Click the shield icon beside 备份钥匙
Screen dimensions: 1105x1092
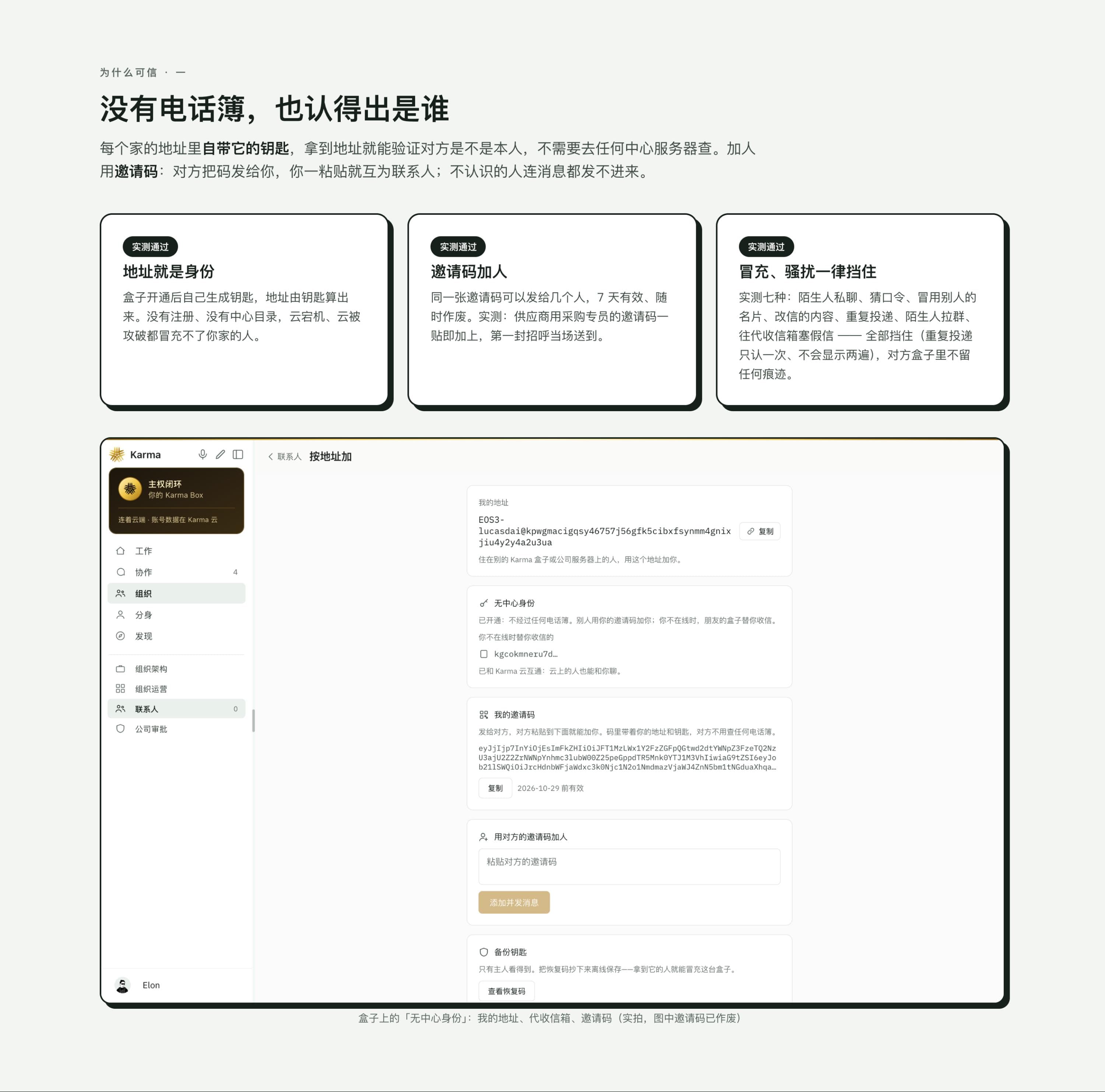(x=484, y=952)
